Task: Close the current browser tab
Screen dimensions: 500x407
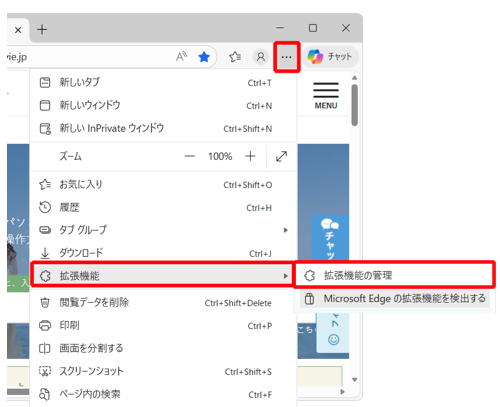Action: pos(18,30)
